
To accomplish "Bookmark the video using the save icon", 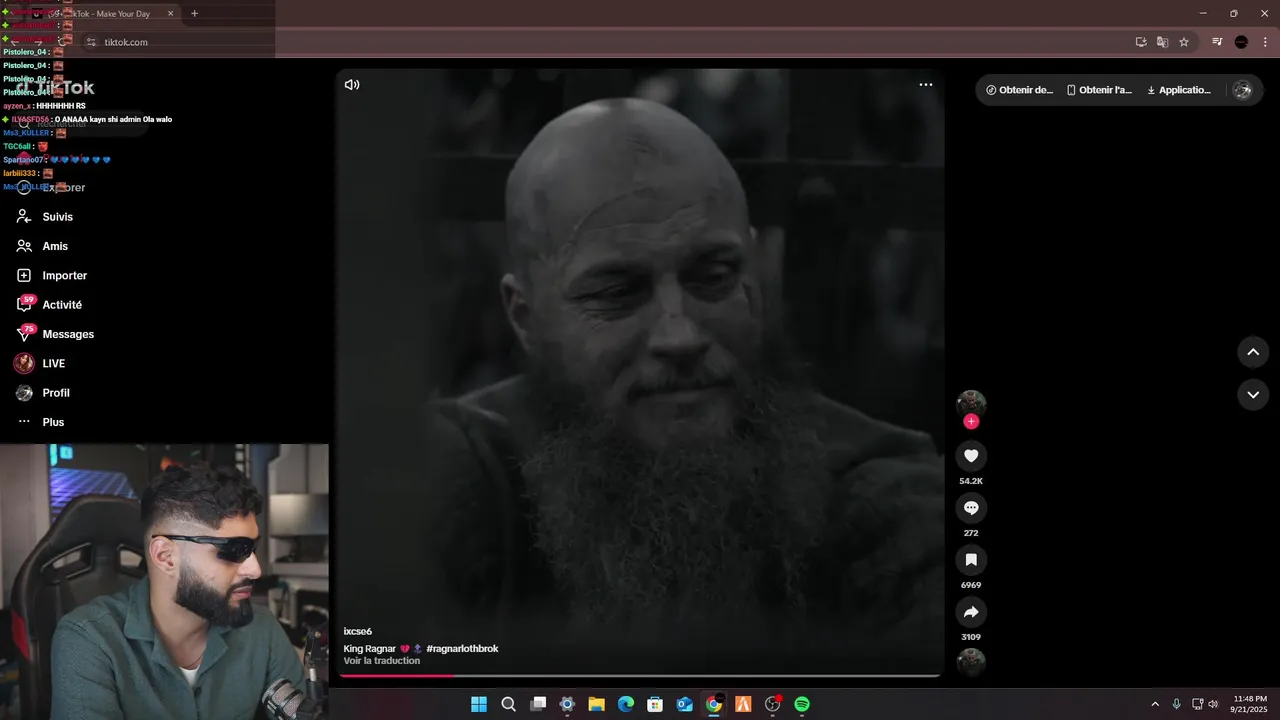I will click(x=971, y=560).
